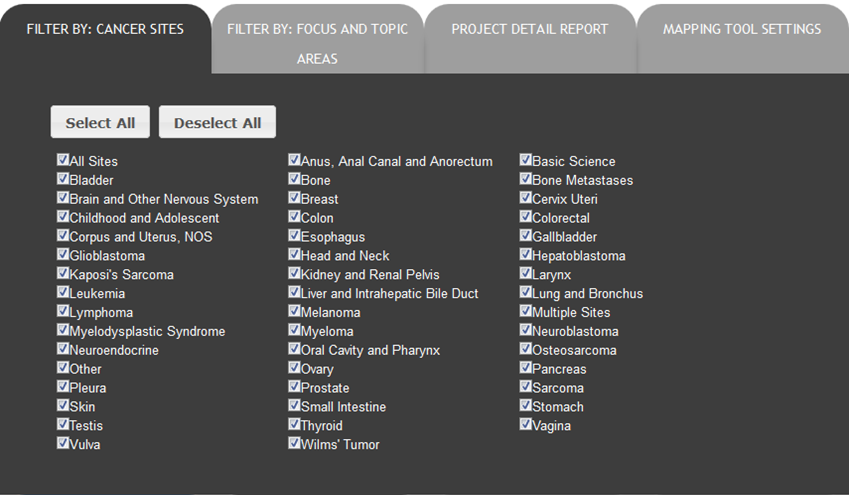849x495 pixels.
Task: Uncheck the Thyroid checkbox
Action: (294, 424)
